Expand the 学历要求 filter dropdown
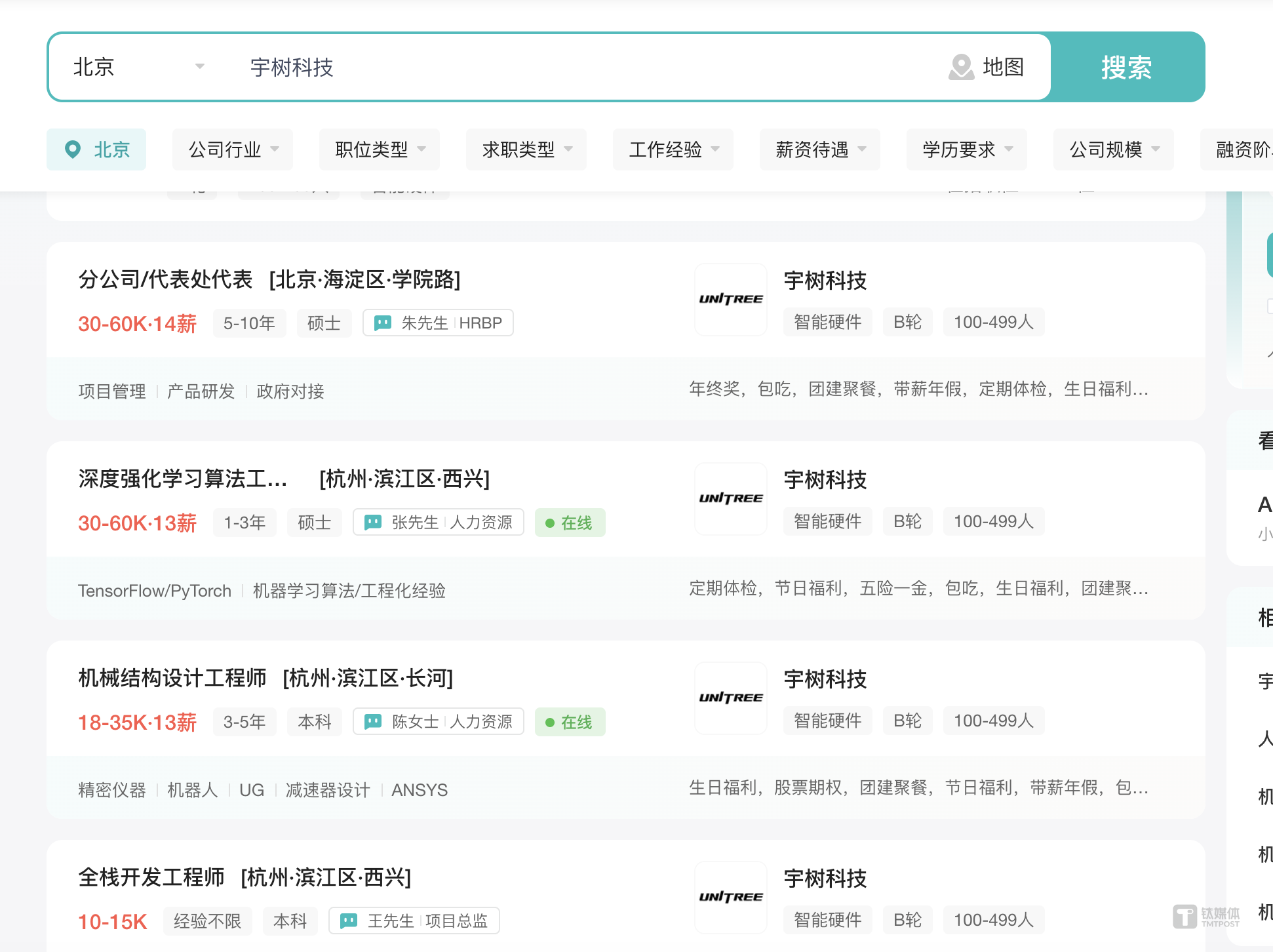 click(966, 149)
